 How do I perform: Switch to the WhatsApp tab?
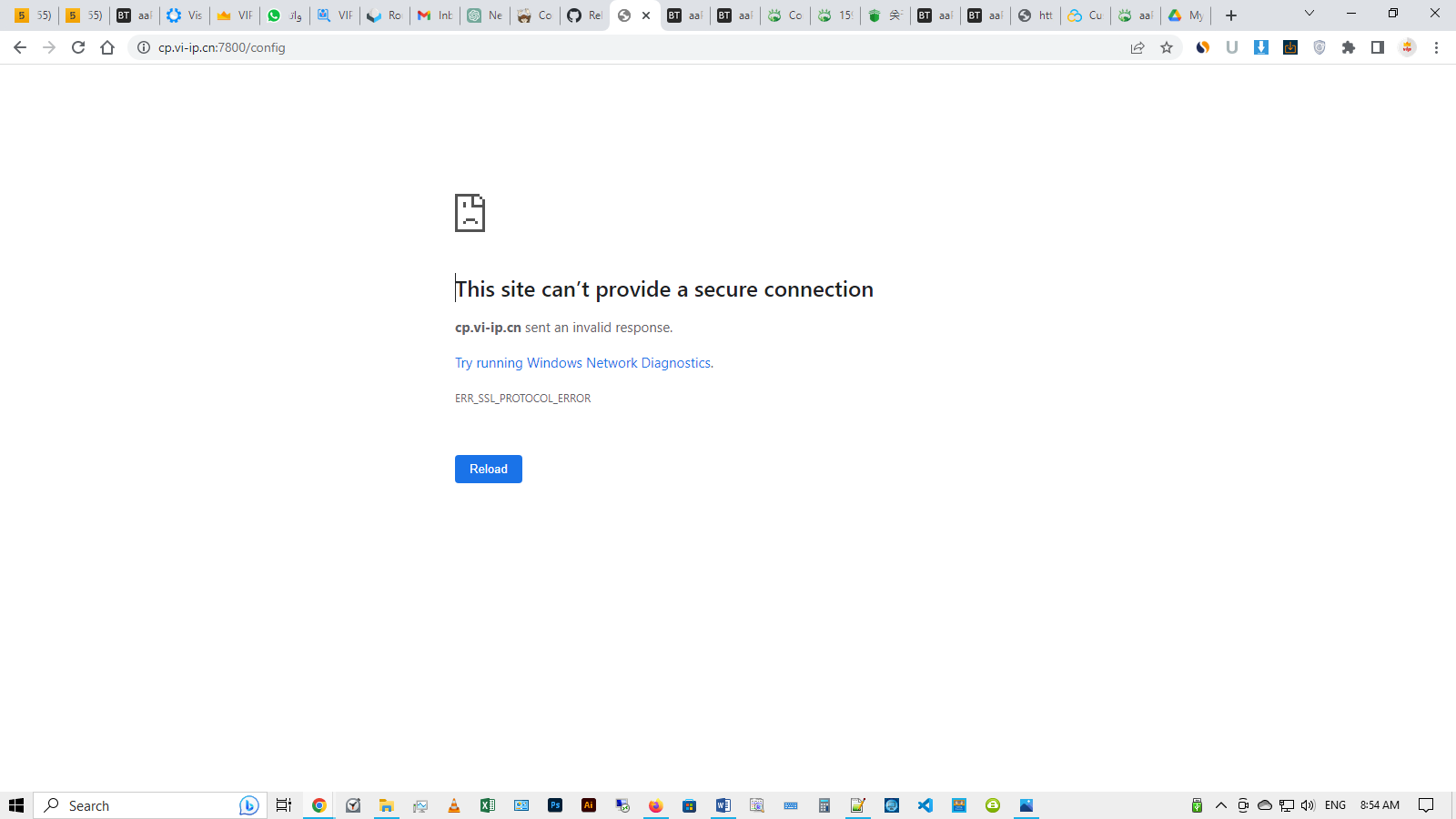point(284,15)
